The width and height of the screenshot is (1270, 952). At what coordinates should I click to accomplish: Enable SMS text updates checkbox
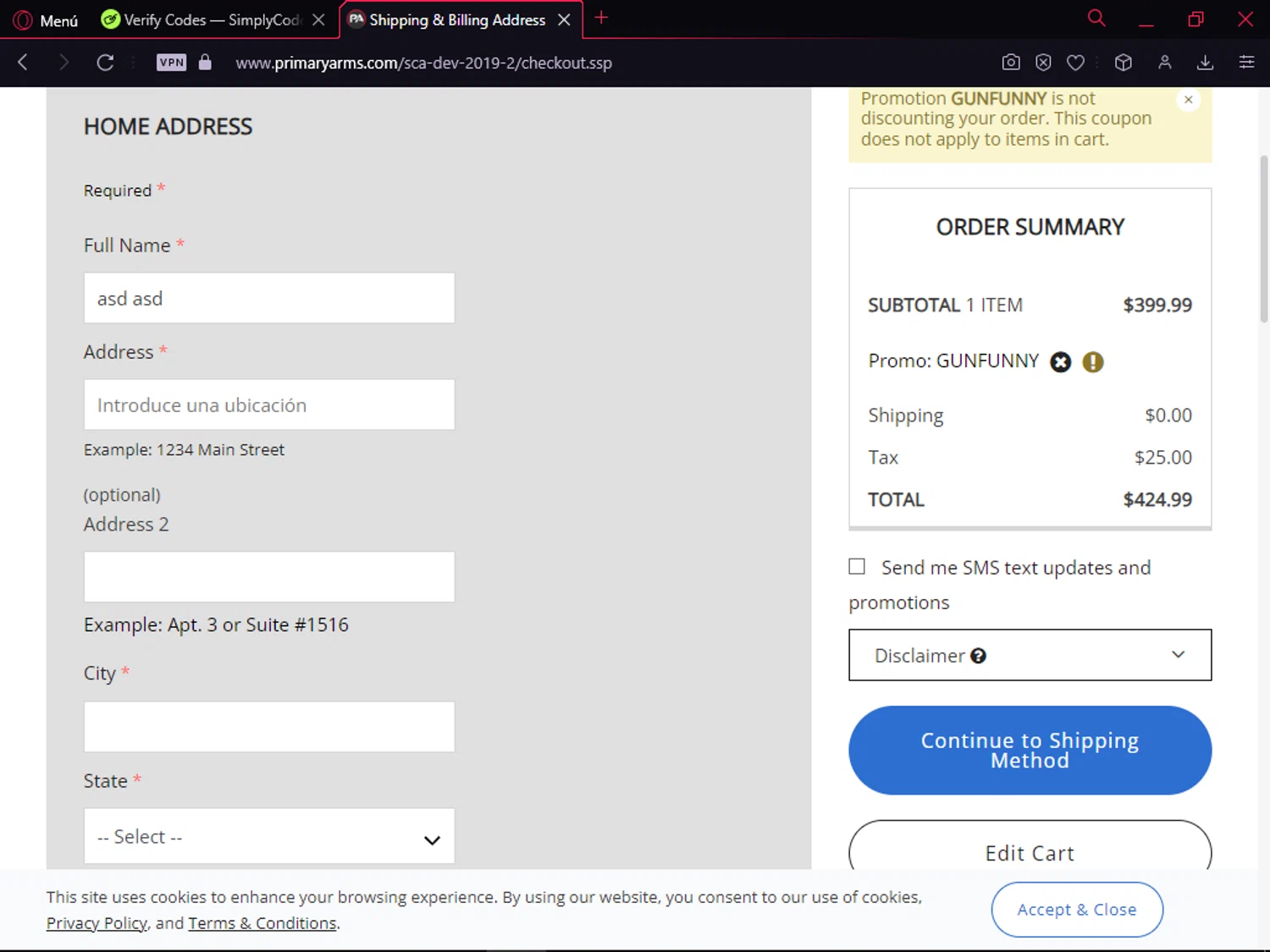[857, 566]
